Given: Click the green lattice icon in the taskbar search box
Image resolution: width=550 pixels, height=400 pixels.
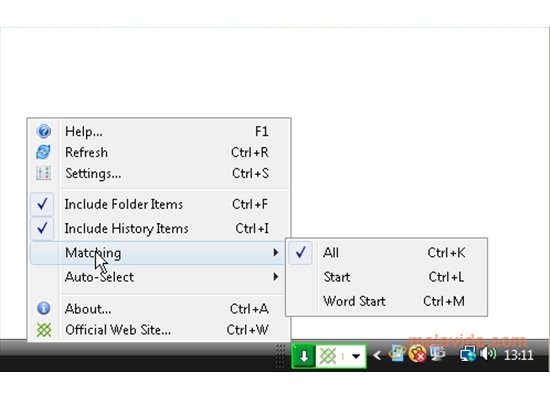Looking at the screenshot, I should coord(328,356).
